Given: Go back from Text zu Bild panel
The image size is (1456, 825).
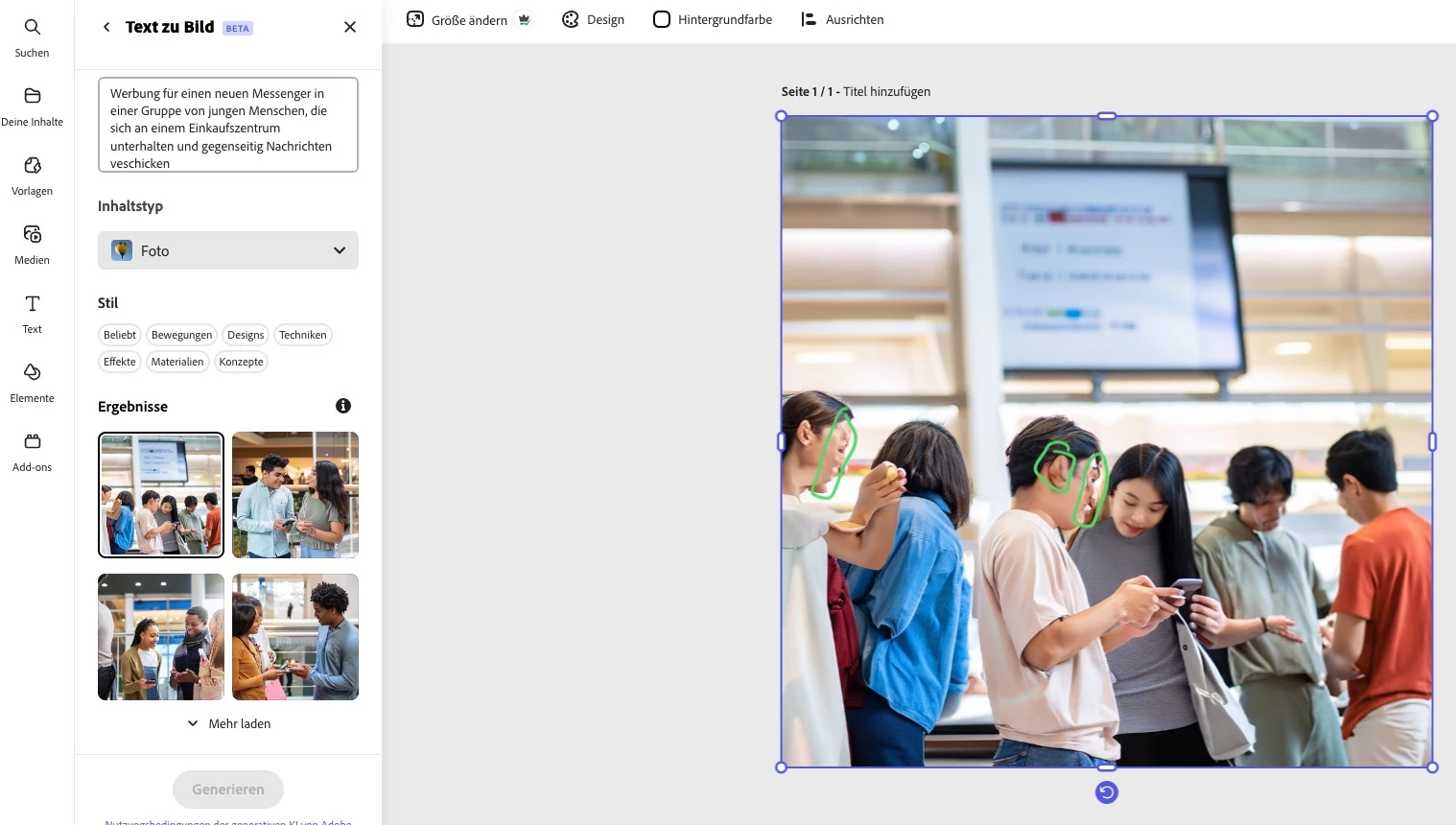Looking at the screenshot, I should [x=106, y=27].
